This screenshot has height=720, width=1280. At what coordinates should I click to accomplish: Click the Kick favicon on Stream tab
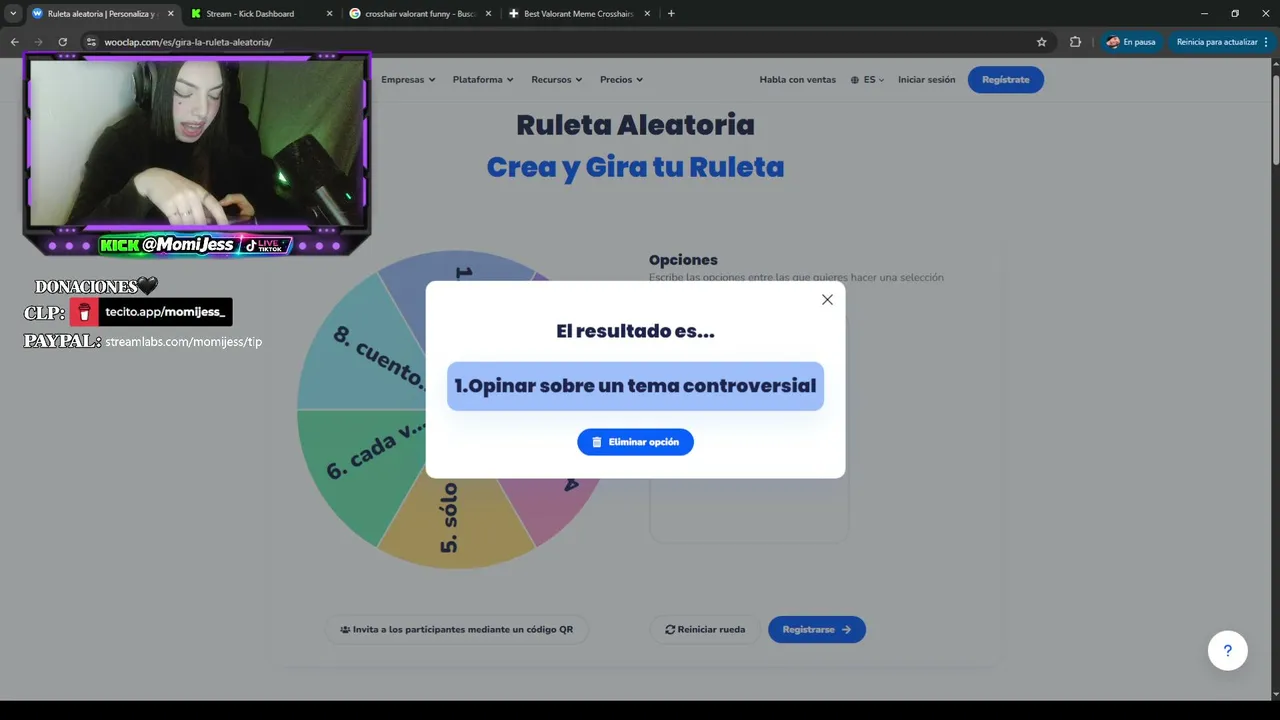point(196,14)
